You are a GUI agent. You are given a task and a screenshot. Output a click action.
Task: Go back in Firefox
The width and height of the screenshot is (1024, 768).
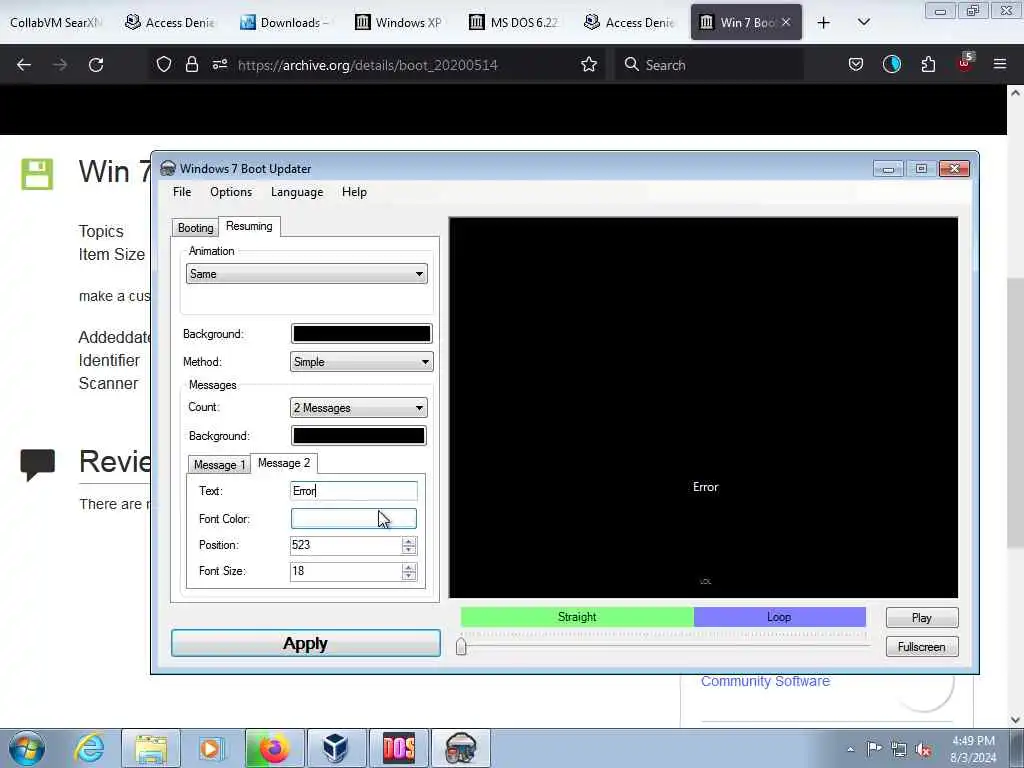pyautogui.click(x=24, y=65)
